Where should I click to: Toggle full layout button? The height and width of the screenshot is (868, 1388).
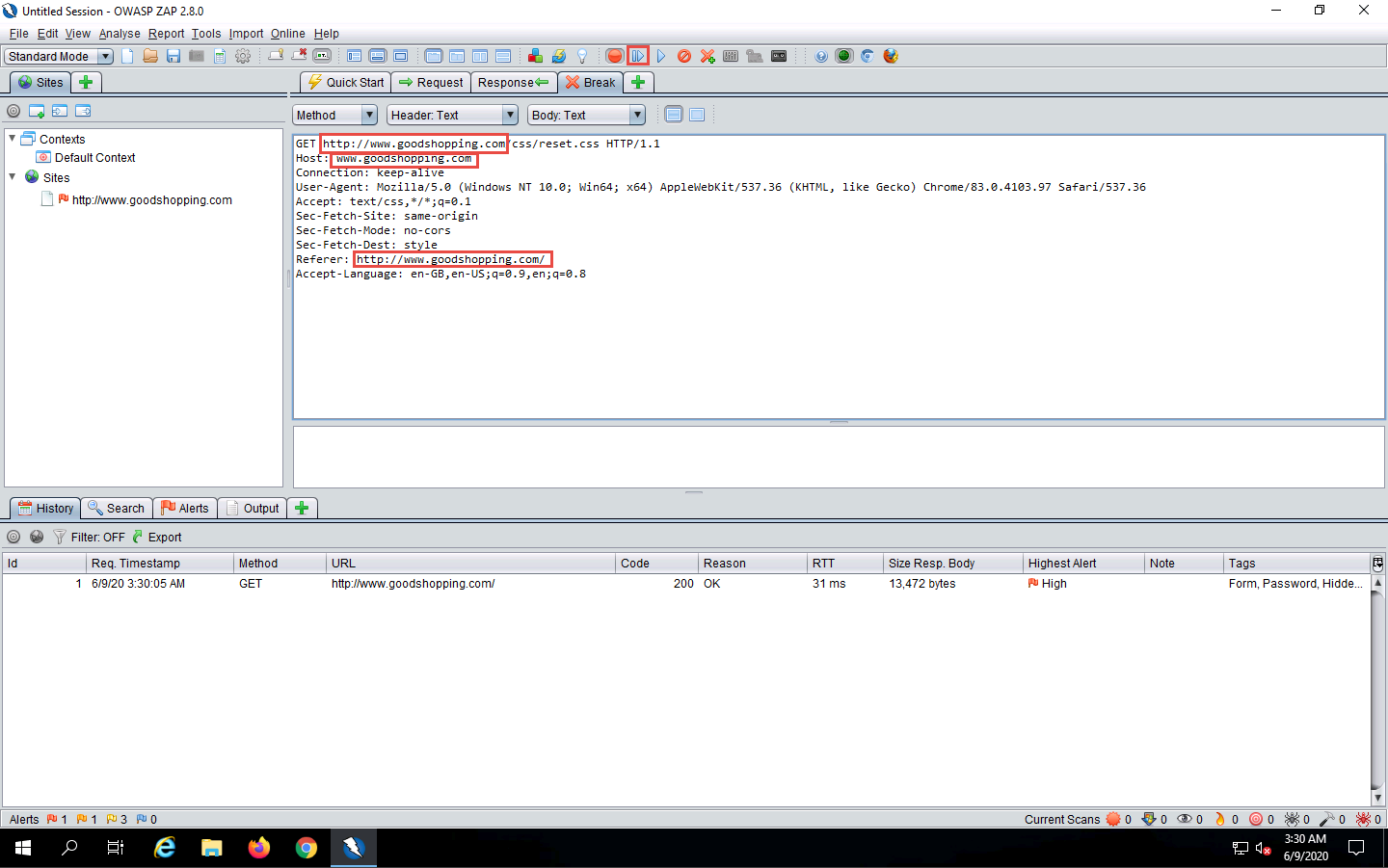click(x=401, y=56)
